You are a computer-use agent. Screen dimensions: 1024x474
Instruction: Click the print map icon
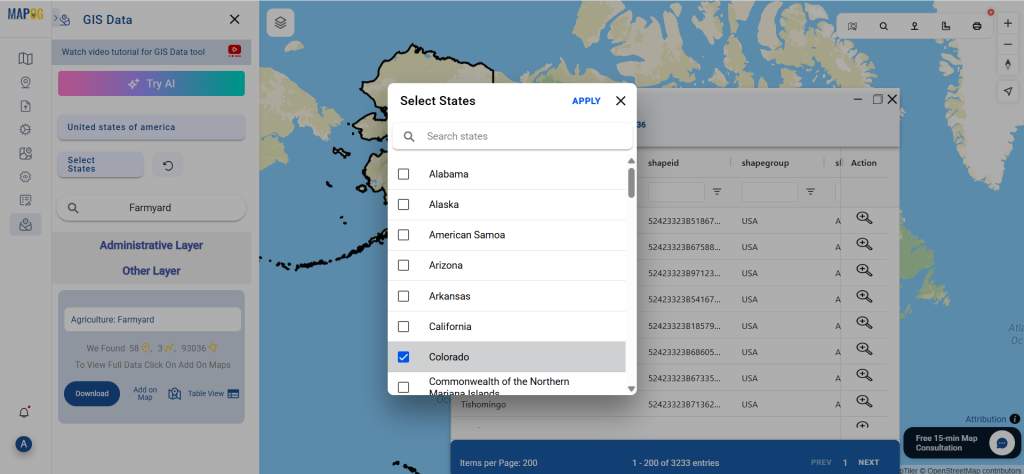coord(976,26)
